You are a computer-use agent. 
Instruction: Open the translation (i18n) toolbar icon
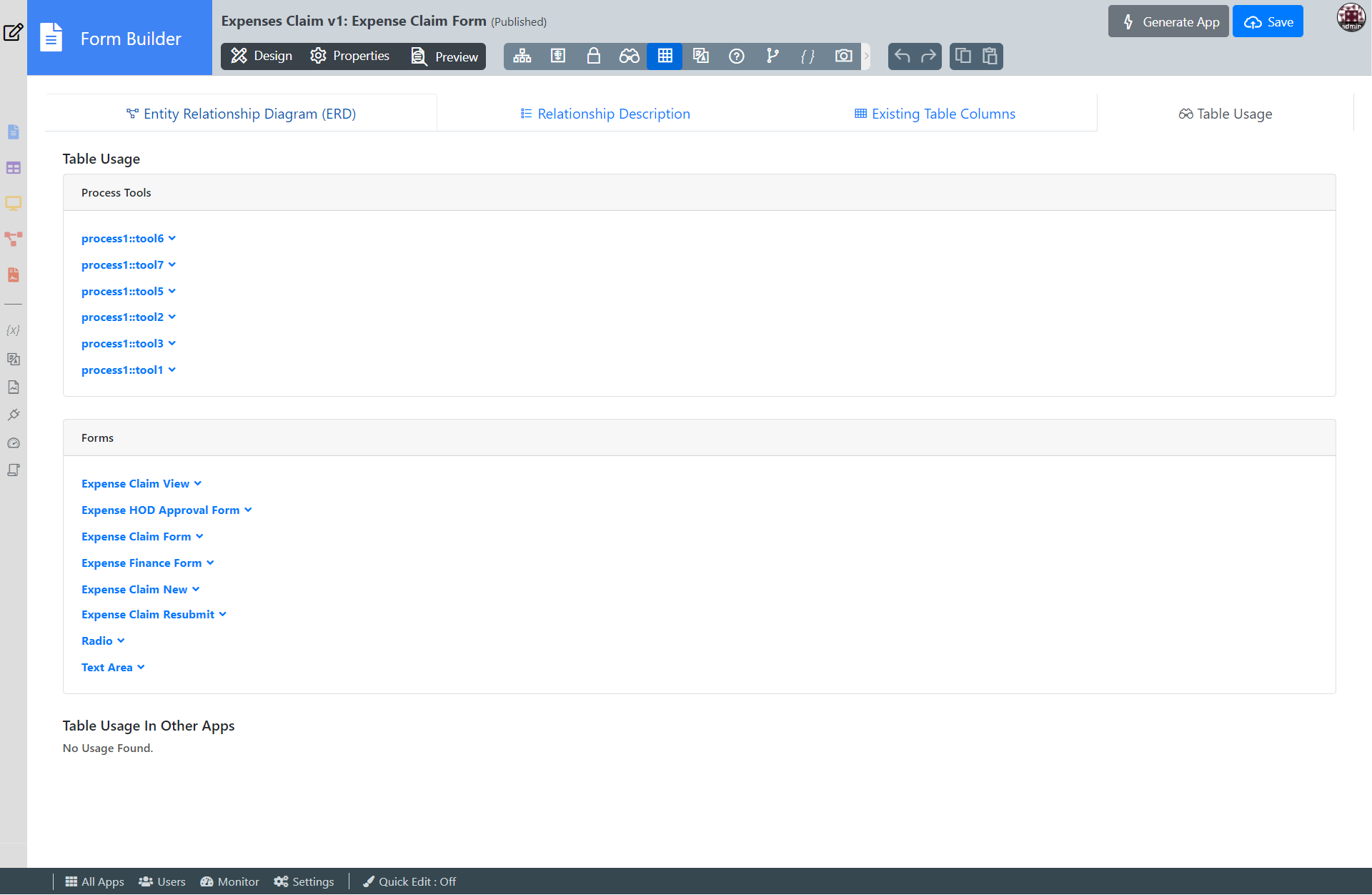[x=700, y=56]
